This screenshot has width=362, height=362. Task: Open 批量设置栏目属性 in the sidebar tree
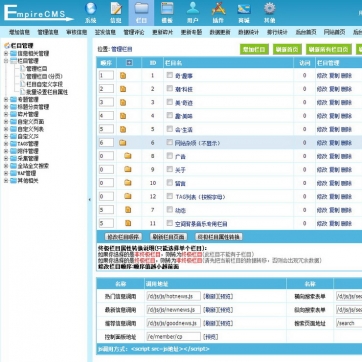coord(47,92)
